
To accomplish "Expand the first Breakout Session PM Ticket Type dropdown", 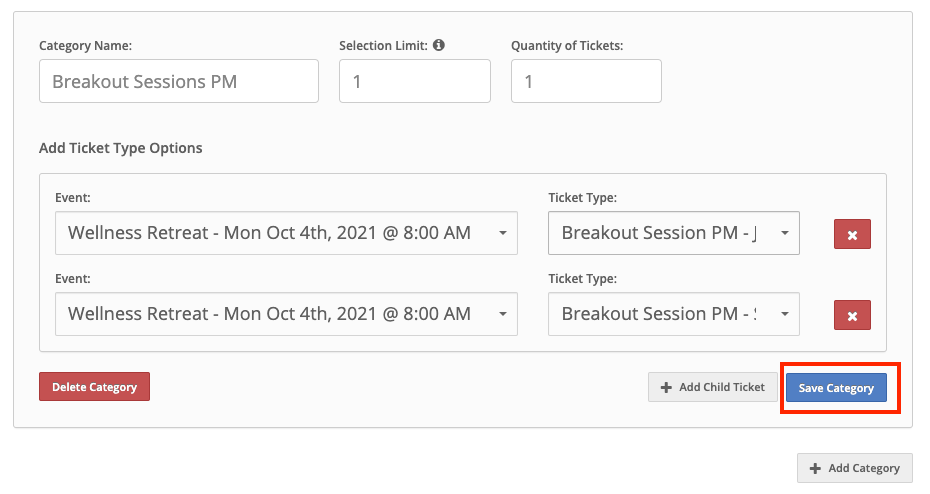I will click(x=674, y=233).
